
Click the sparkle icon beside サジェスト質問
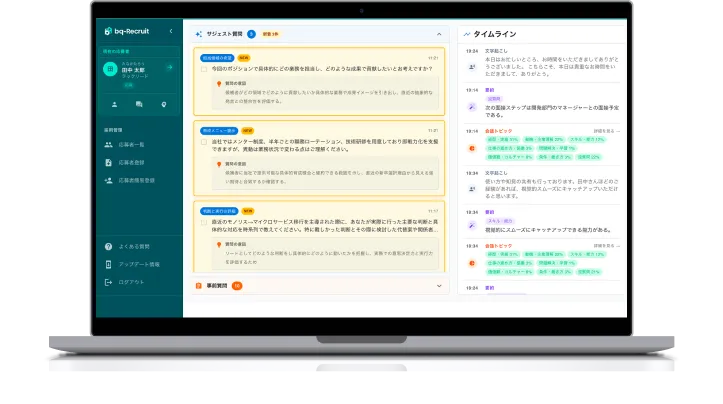[199, 34]
